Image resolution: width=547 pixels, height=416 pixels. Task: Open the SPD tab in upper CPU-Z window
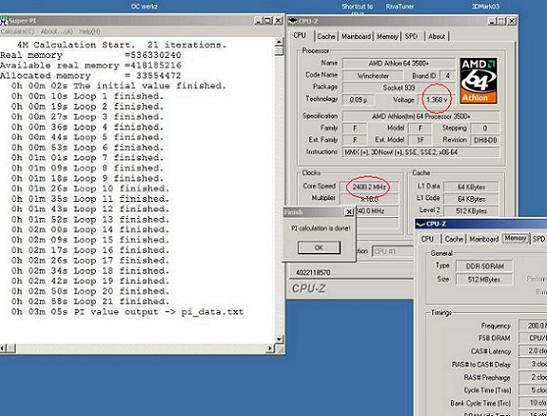[411, 36]
